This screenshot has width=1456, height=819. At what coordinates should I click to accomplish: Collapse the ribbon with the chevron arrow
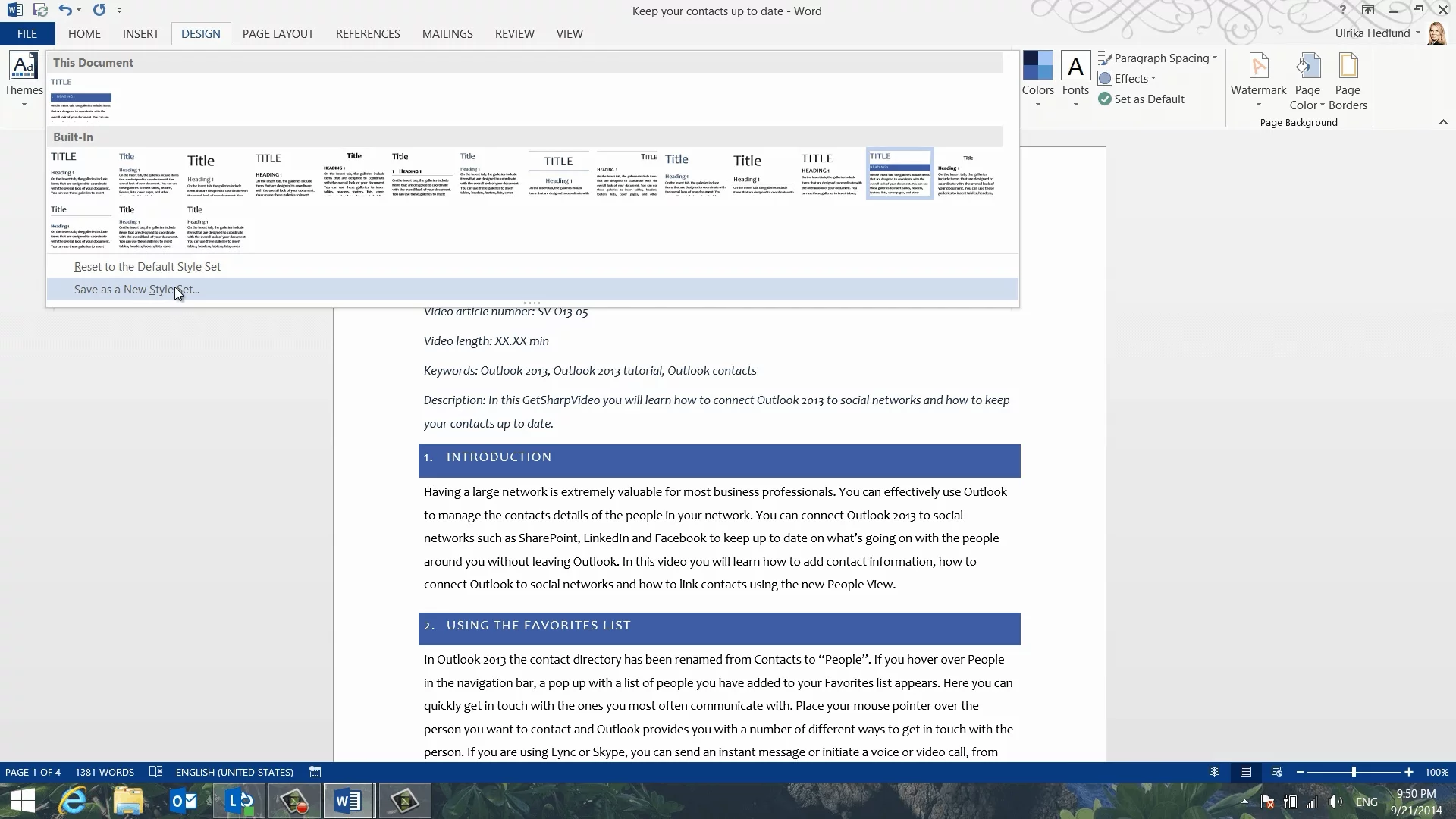click(1443, 122)
